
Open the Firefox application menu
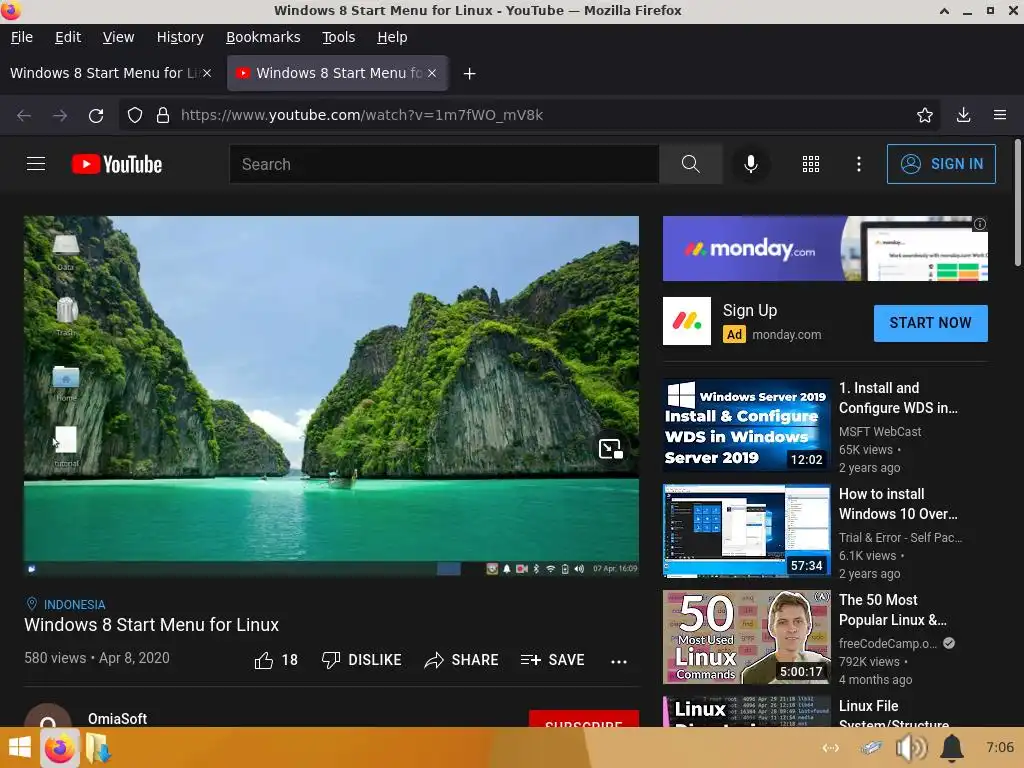click(999, 116)
